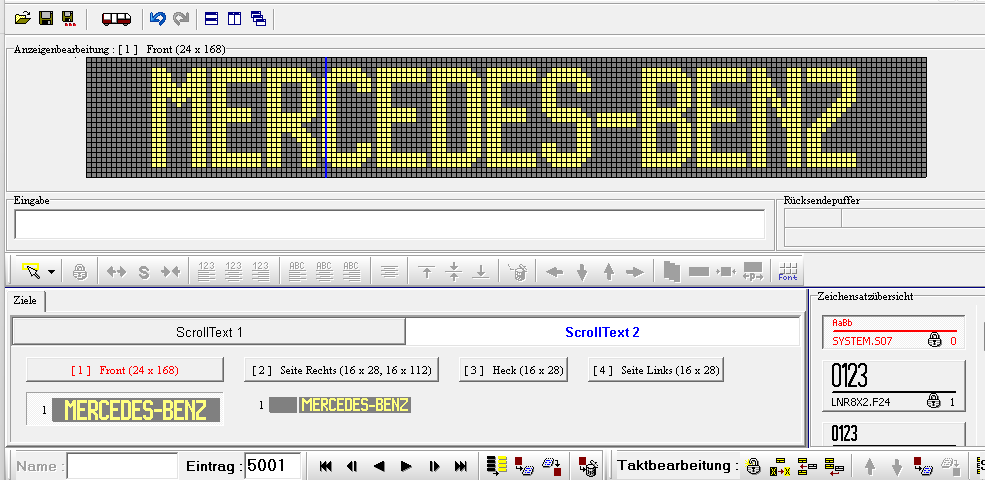
Task: Align 123 number text left
Action: [207, 271]
